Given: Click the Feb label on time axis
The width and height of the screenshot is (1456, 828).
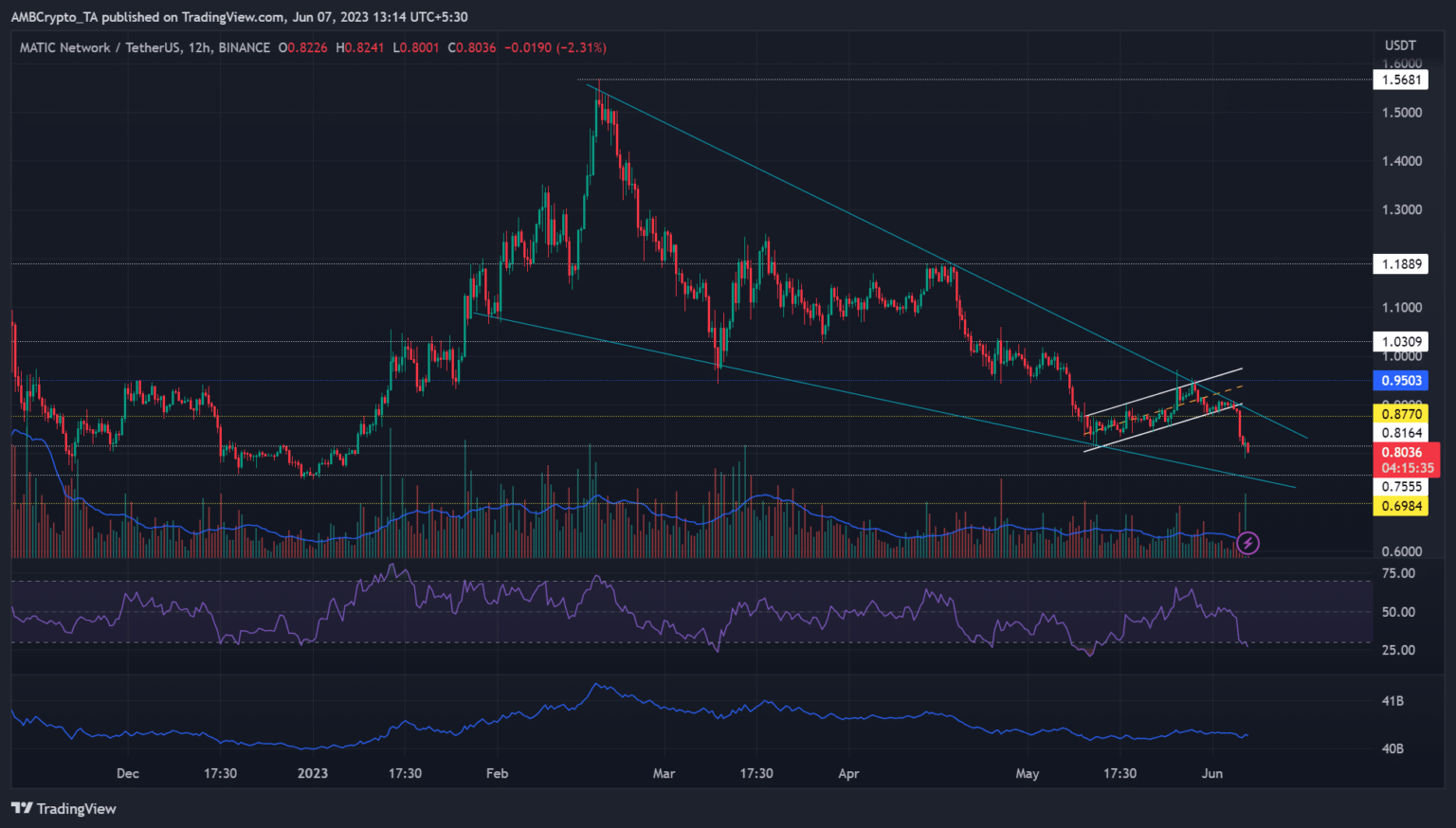Looking at the screenshot, I should click(x=497, y=773).
